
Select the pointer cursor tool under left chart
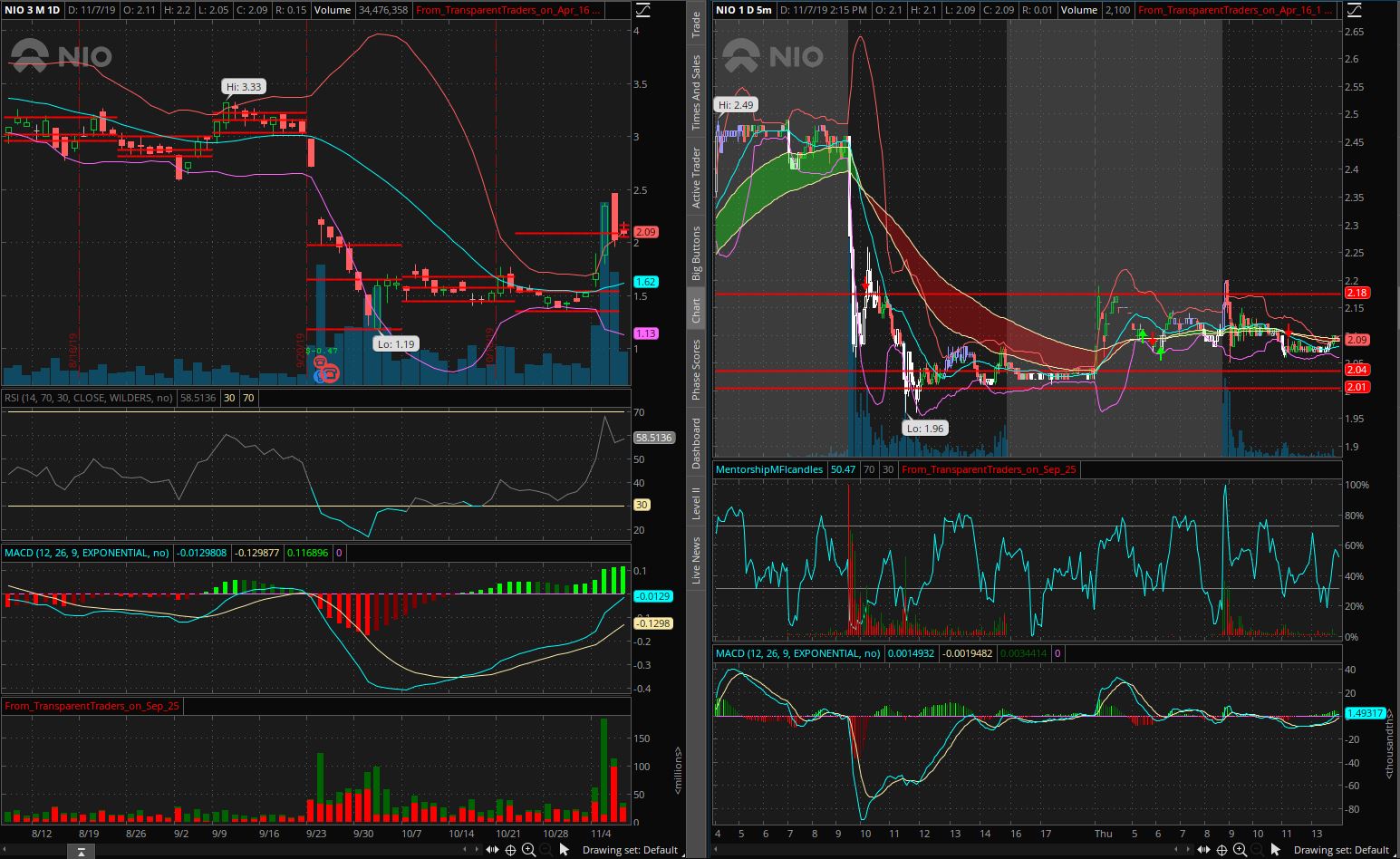point(565,850)
